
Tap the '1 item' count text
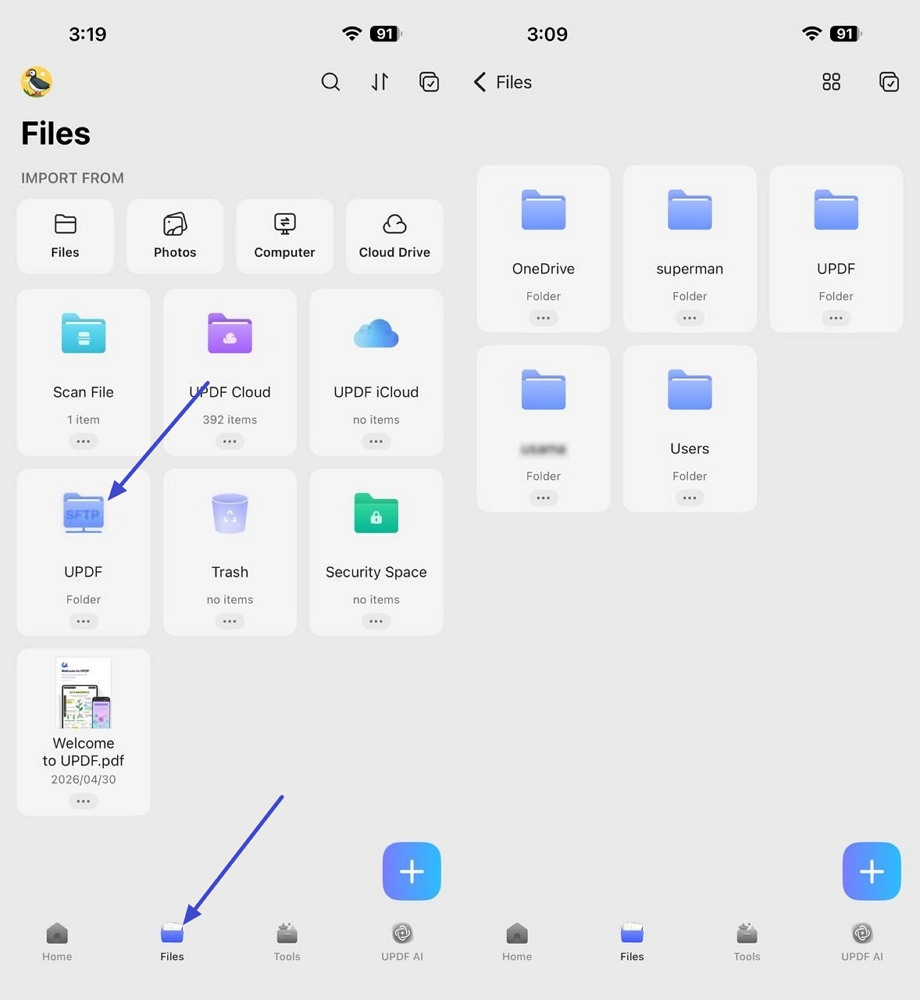[84, 420]
